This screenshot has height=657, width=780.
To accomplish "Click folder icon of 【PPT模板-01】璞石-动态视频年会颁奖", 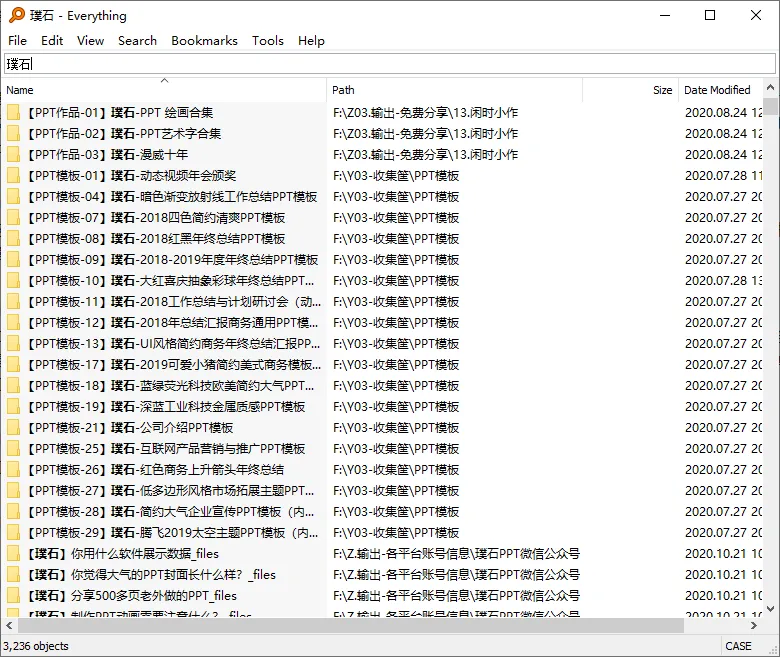I will coord(13,176).
